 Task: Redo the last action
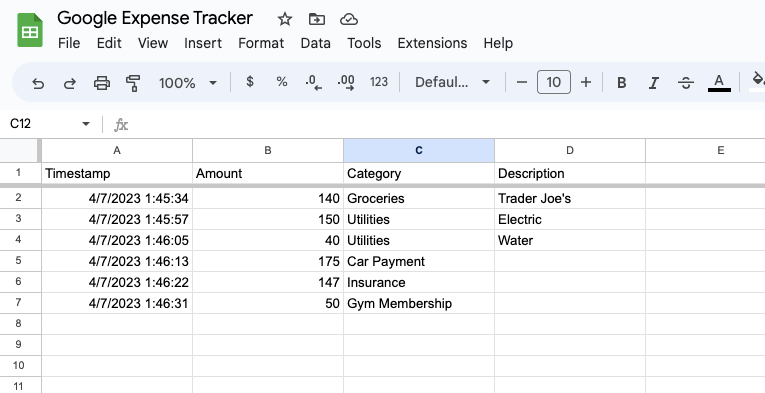[x=70, y=83]
